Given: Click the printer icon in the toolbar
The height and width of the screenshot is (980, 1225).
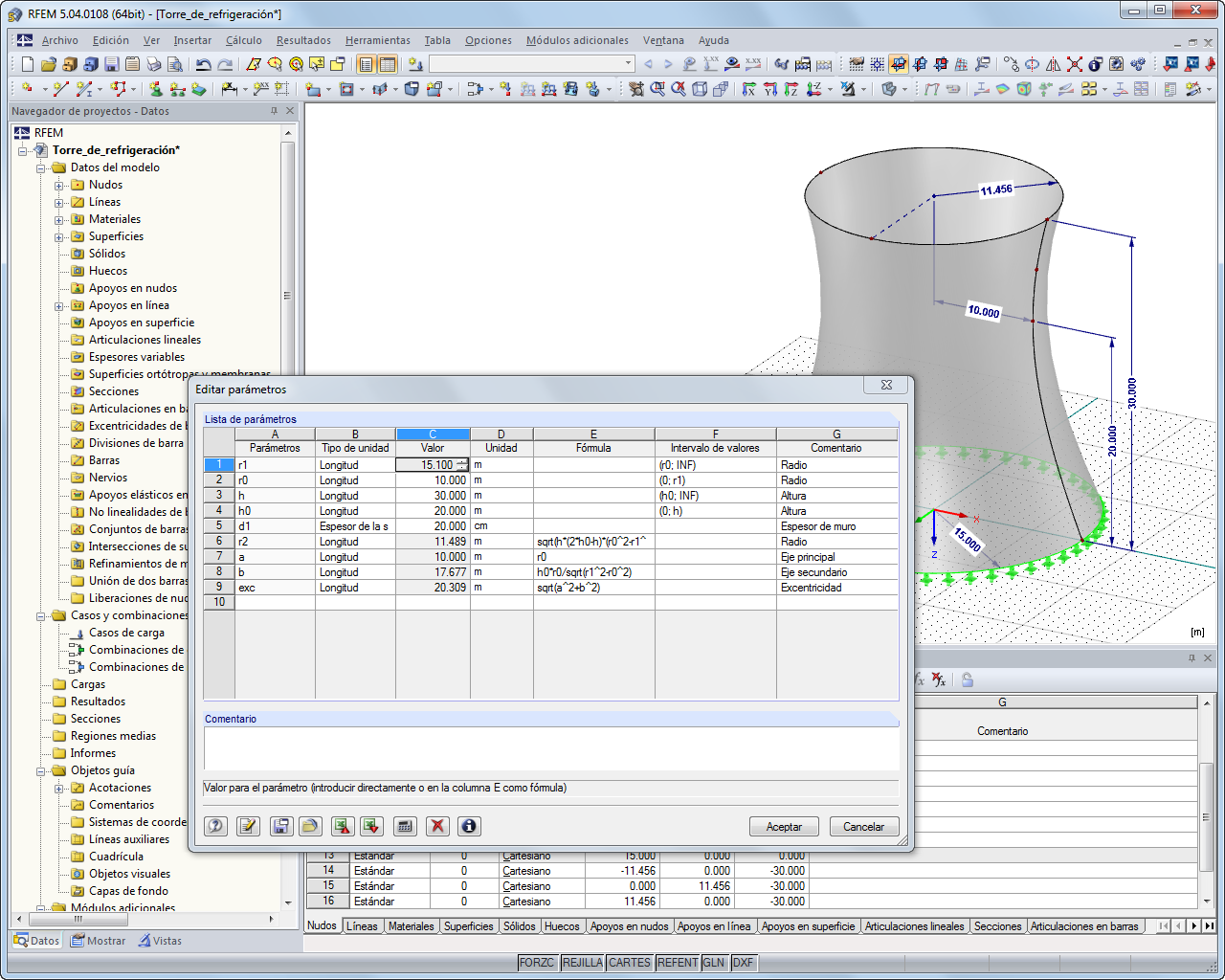Looking at the screenshot, I should click(153, 65).
